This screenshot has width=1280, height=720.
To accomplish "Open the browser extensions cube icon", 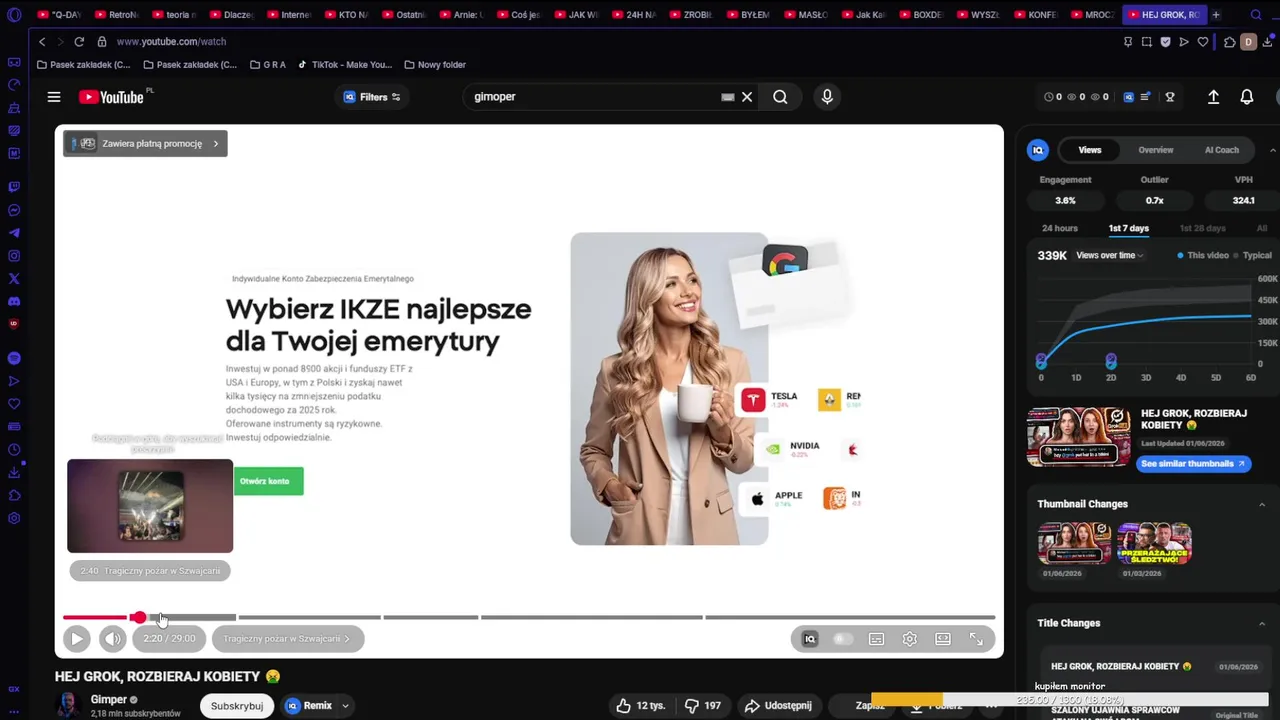I will tap(1230, 42).
